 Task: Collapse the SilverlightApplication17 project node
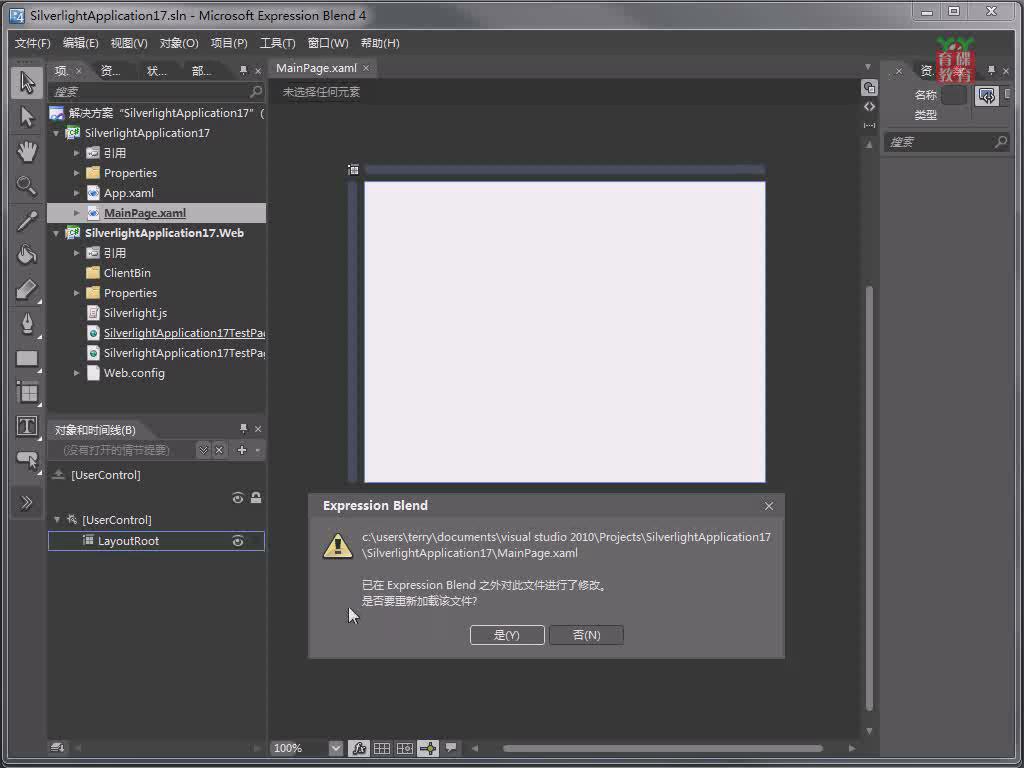pyautogui.click(x=56, y=133)
